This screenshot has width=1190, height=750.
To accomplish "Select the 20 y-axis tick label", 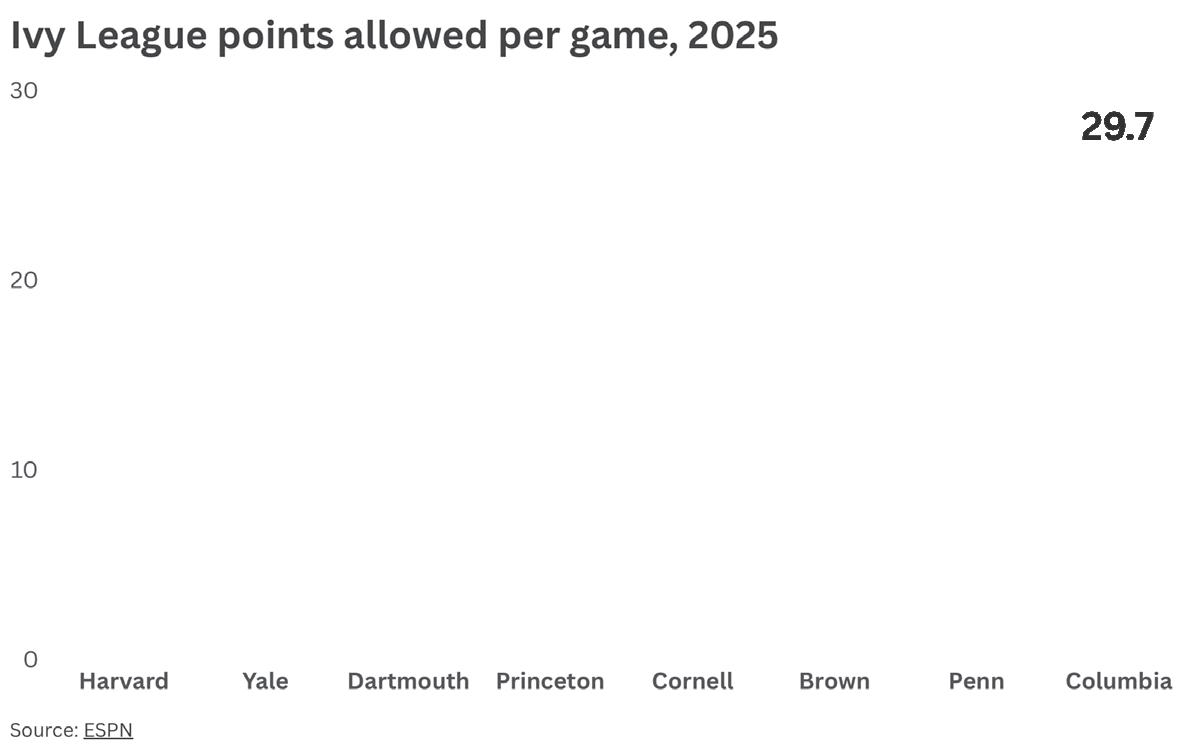I will point(24,280).
